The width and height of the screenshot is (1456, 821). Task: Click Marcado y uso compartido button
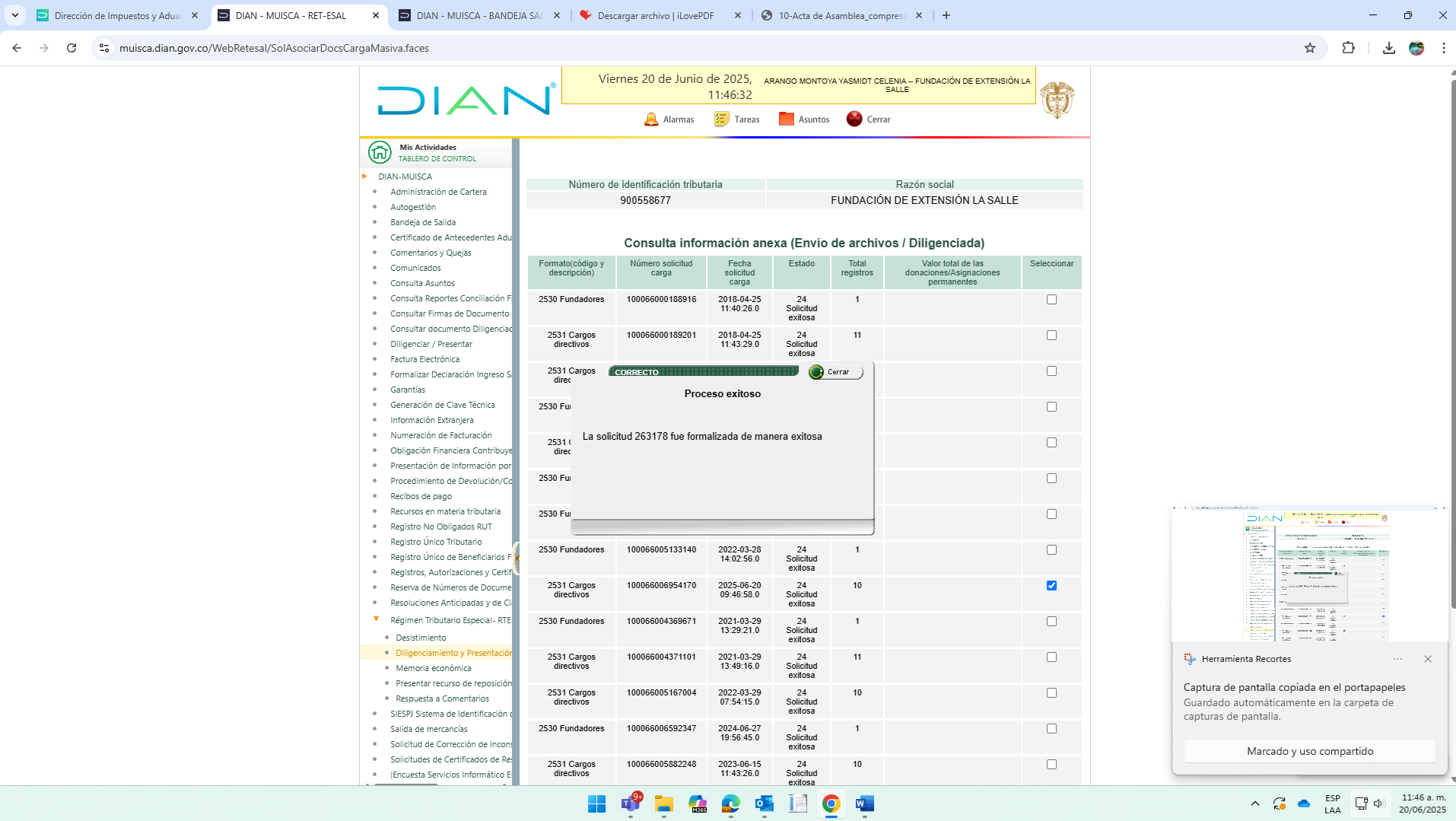click(x=1309, y=751)
